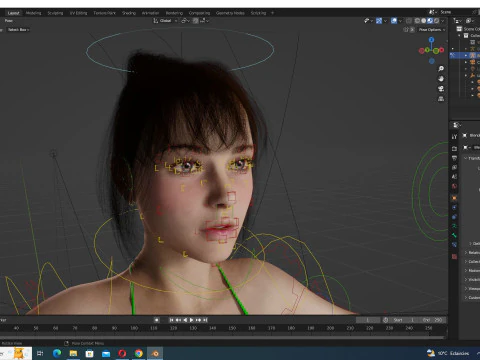
Task: Switch to the Modeling workspace tab
Action: pos(33,13)
